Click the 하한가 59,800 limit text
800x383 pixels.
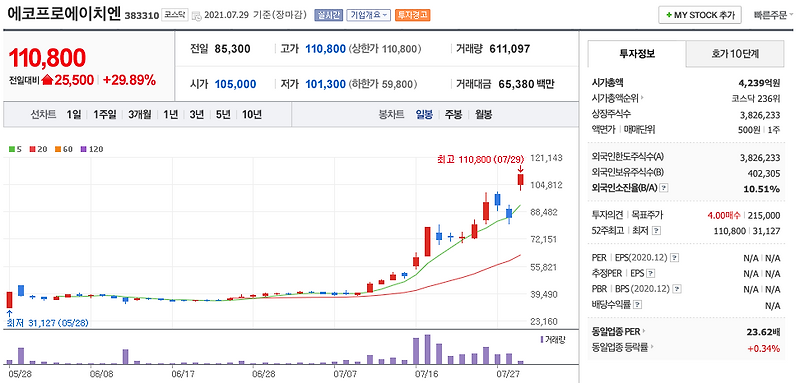click(x=383, y=85)
